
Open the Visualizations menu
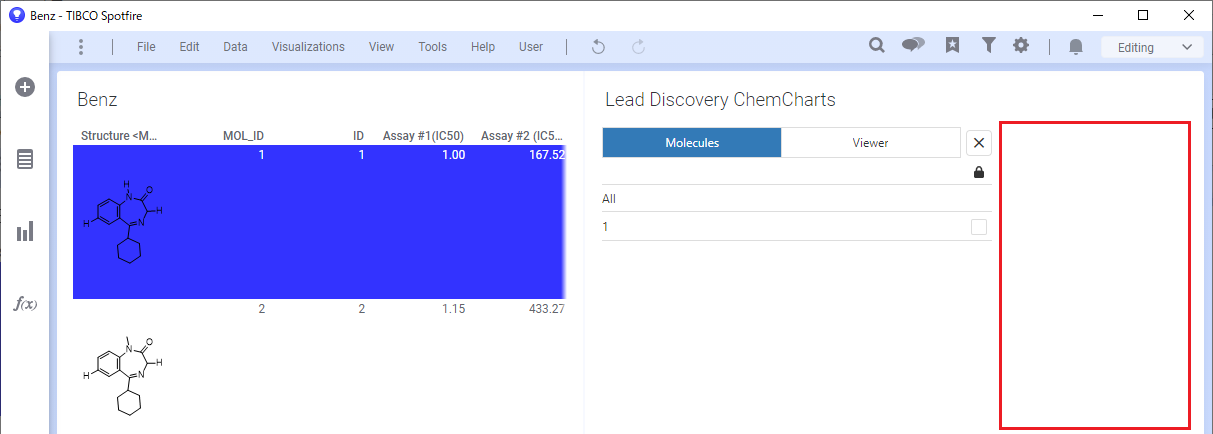(308, 47)
